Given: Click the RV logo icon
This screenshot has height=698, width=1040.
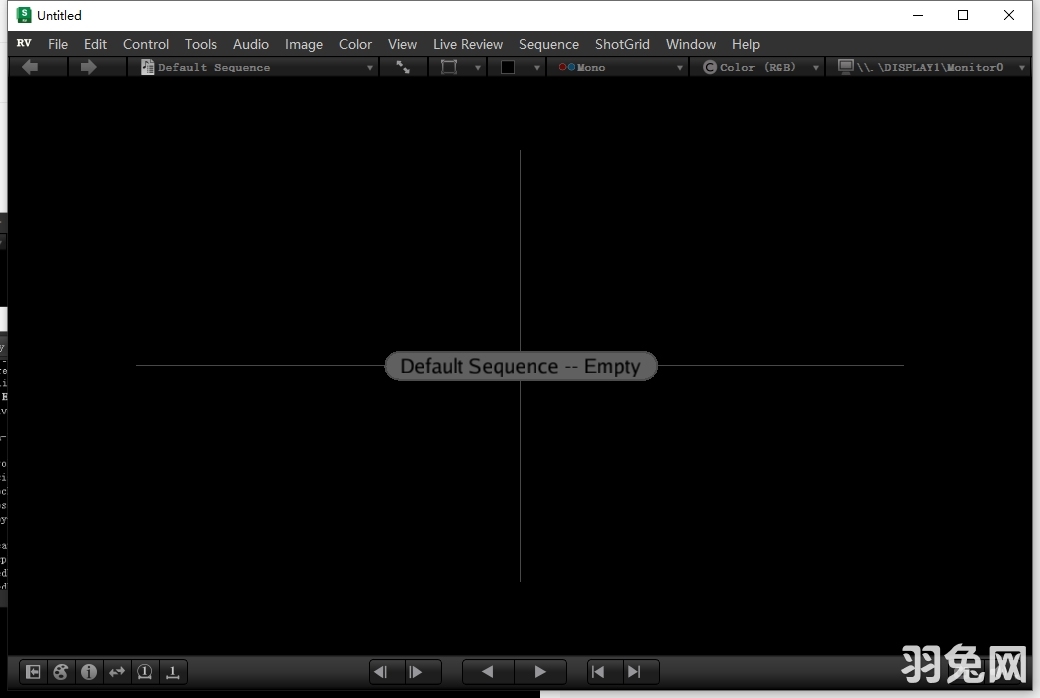Looking at the screenshot, I should click(24, 44).
